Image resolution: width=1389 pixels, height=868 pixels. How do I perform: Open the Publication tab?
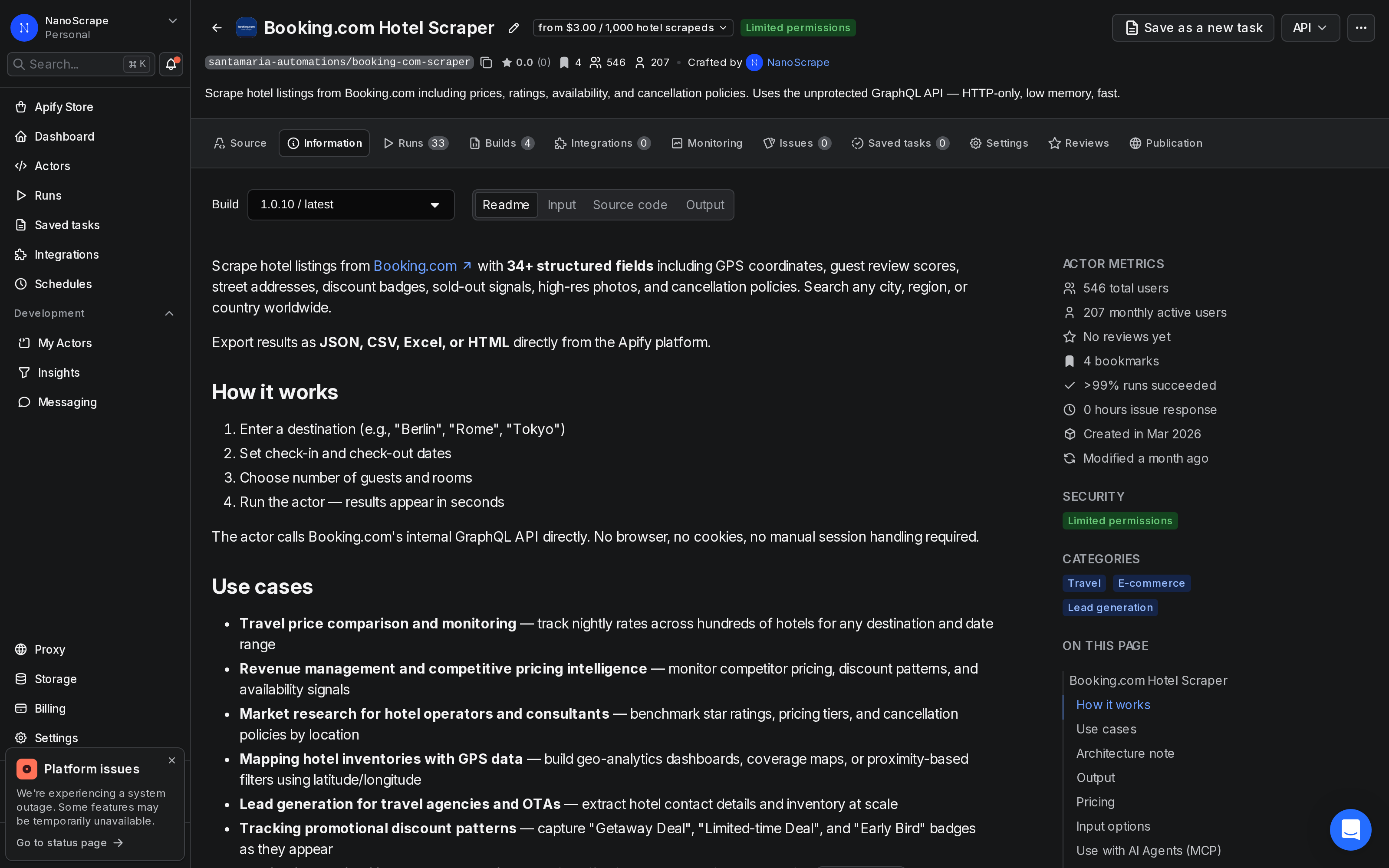[1166, 143]
